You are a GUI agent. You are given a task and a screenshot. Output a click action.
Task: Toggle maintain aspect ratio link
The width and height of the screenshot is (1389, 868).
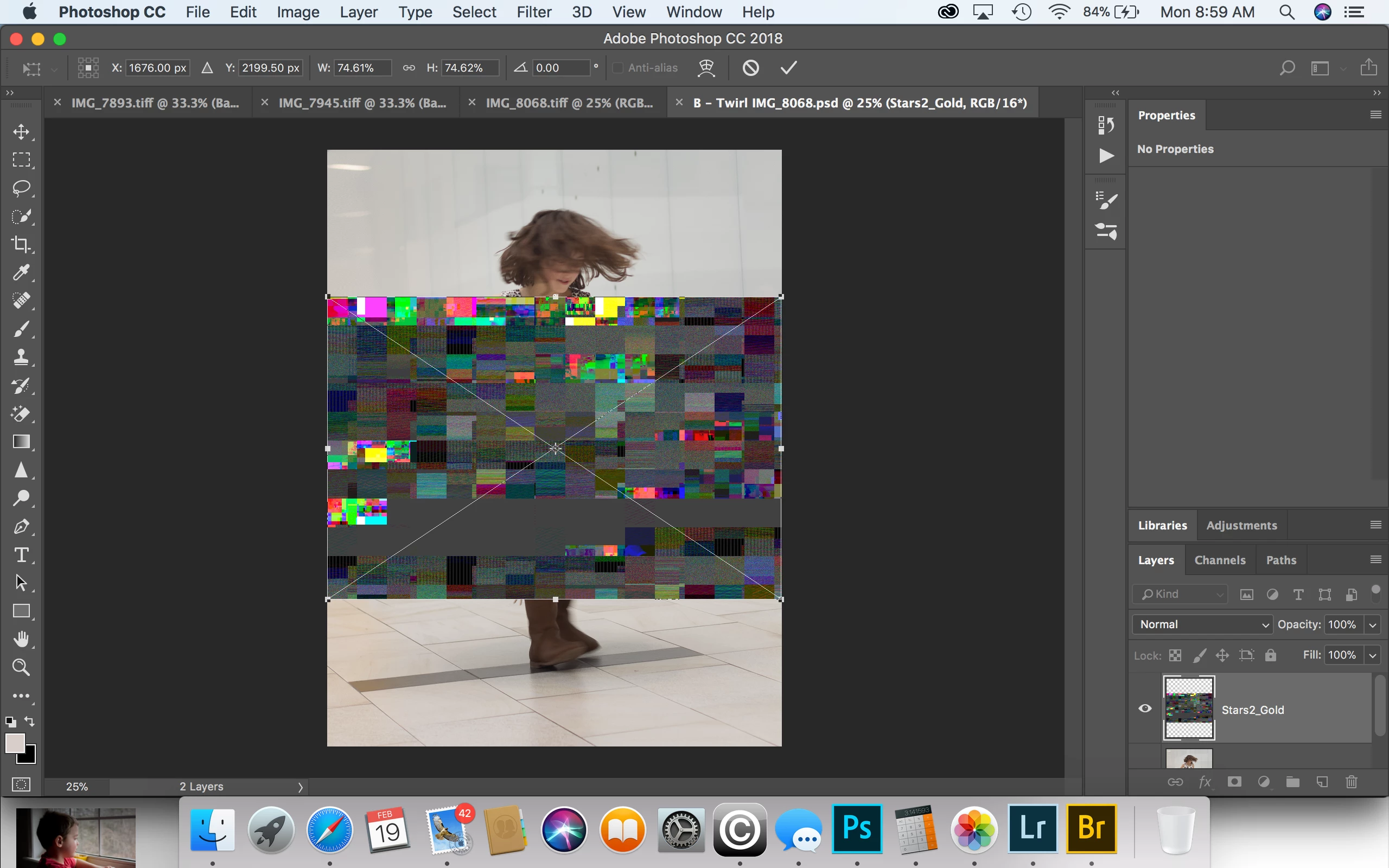point(409,68)
